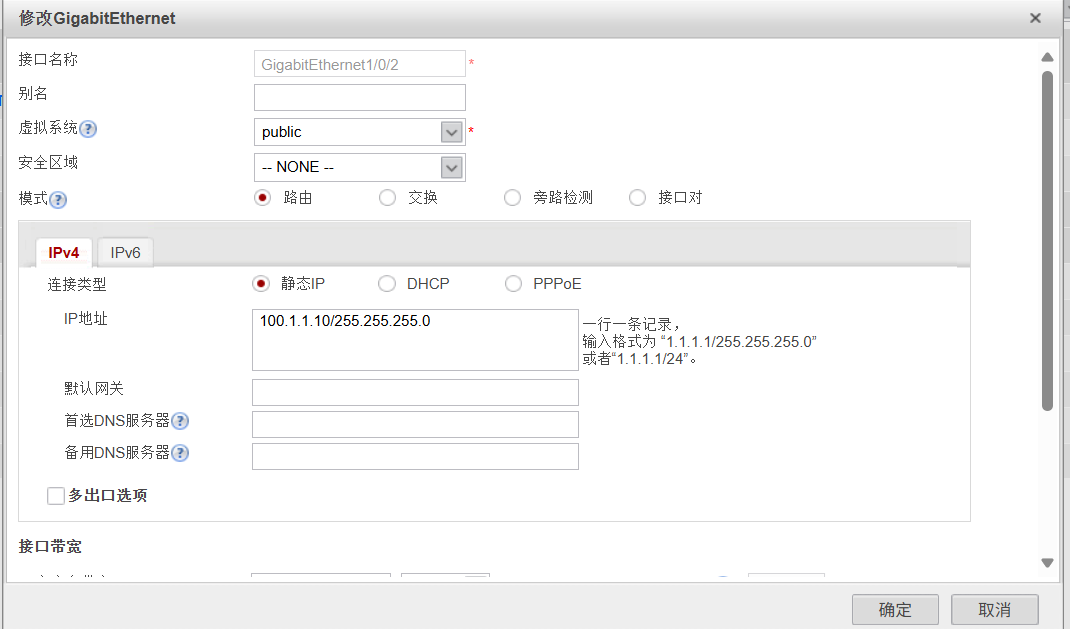The image size is (1070, 629).
Task: Switch connection type to DHCP
Action: (387, 283)
